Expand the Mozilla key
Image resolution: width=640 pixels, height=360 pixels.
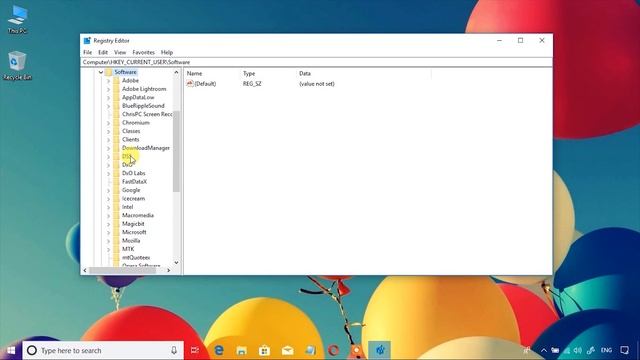coord(108,241)
